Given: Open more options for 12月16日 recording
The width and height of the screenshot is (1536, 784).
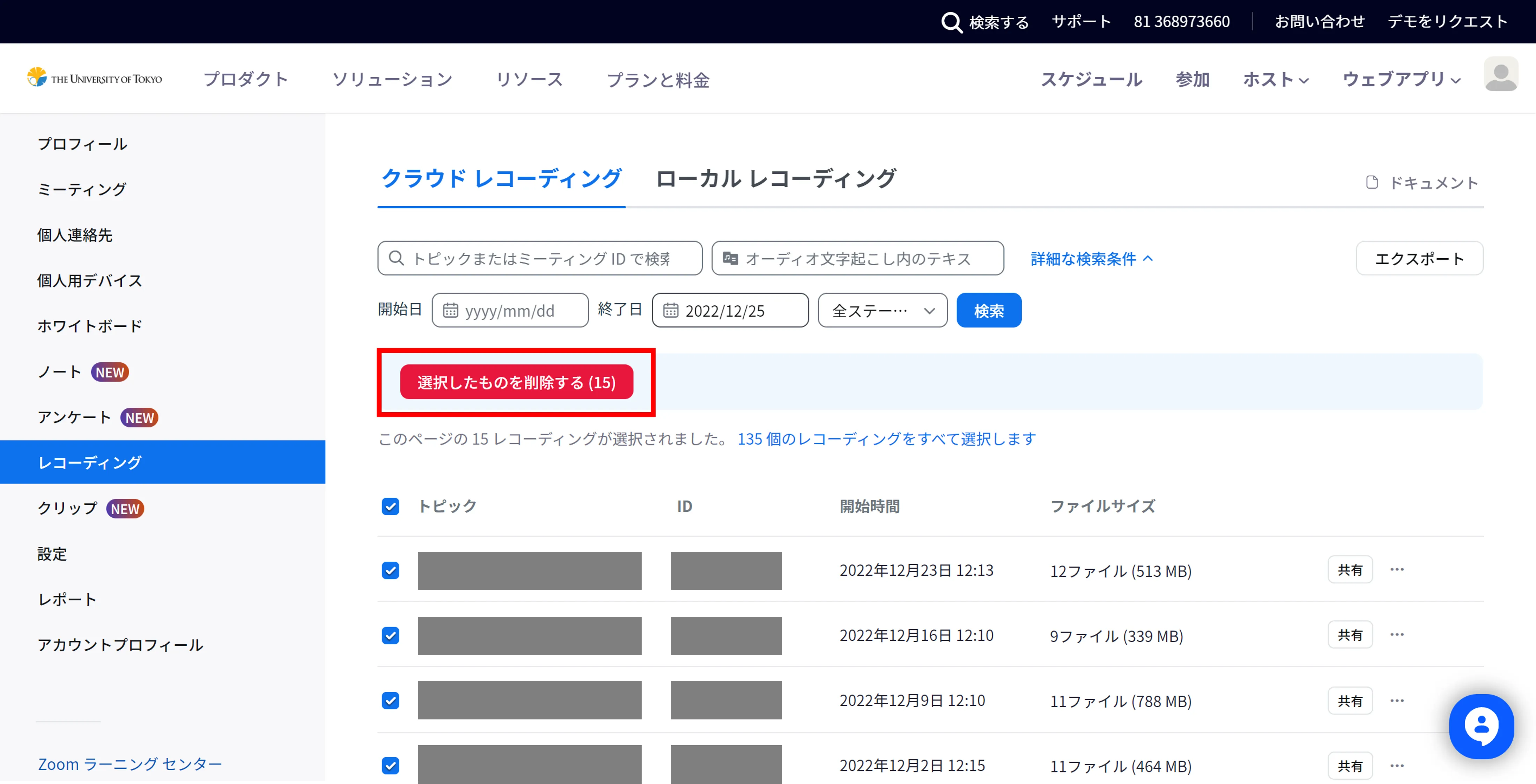Looking at the screenshot, I should click(1396, 634).
